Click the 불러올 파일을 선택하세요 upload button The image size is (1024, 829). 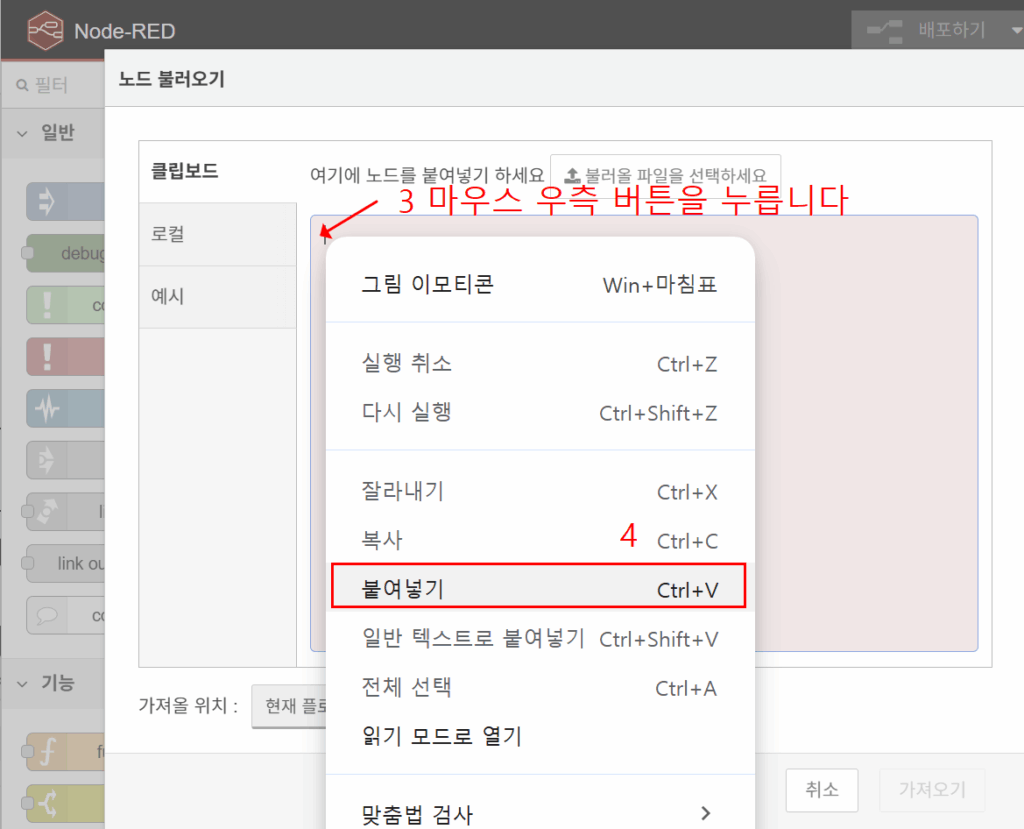665,173
